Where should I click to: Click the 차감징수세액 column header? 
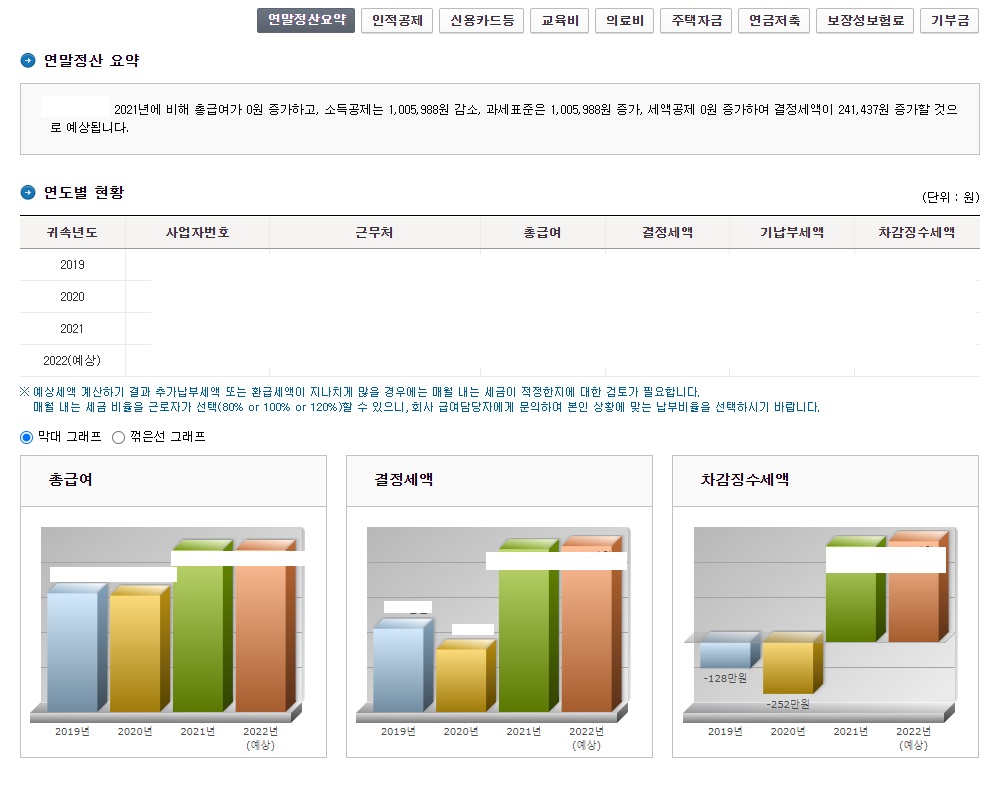pyautogui.click(x=917, y=232)
